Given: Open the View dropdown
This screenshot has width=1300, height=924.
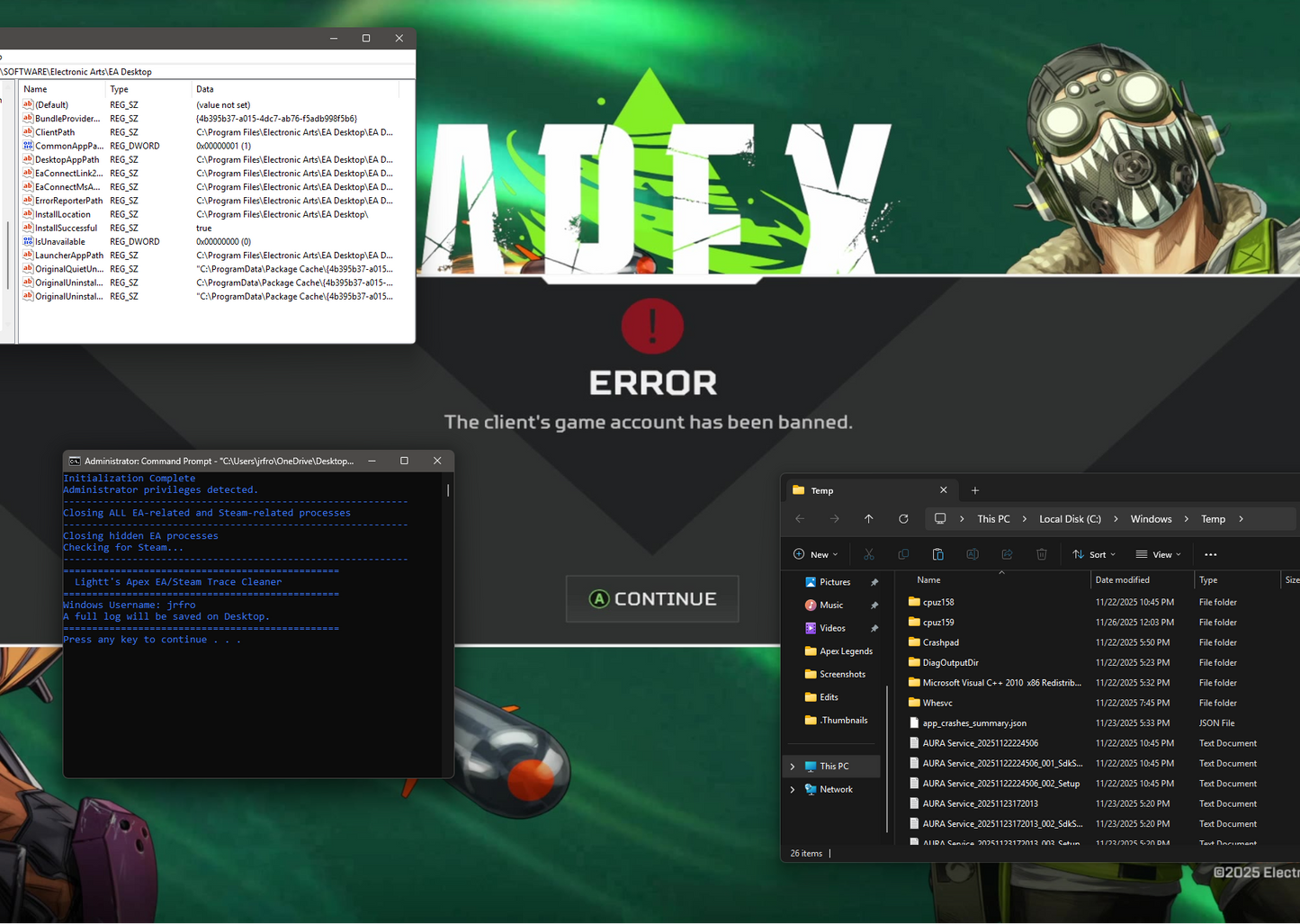Looking at the screenshot, I should (x=1159, y=554).
